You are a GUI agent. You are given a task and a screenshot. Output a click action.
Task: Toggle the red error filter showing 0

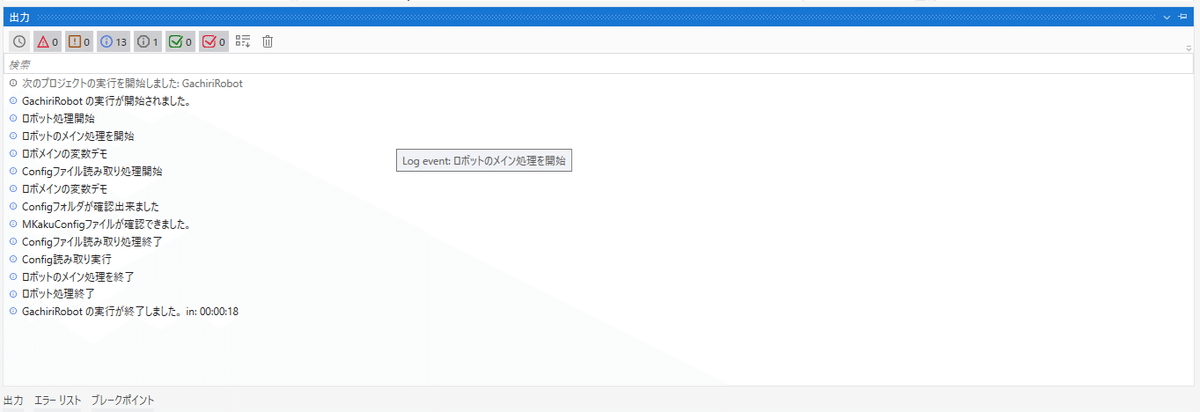48,42
